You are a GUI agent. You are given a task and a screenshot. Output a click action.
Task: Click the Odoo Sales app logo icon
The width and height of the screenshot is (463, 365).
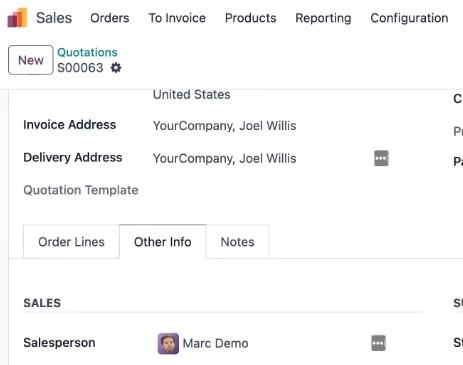coord(17,17)
